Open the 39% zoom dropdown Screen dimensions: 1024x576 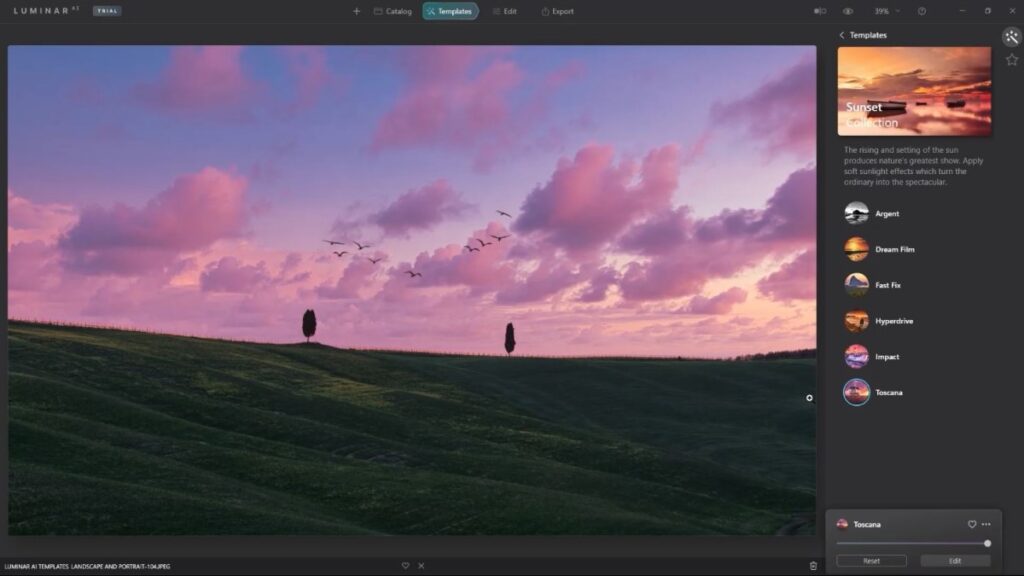coord(887,11)
